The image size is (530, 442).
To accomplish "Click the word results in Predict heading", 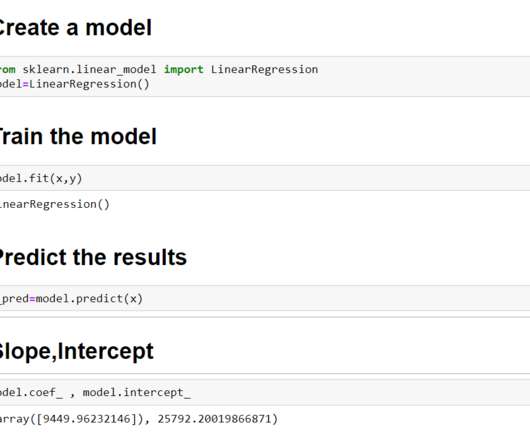I will coord(150,257).
